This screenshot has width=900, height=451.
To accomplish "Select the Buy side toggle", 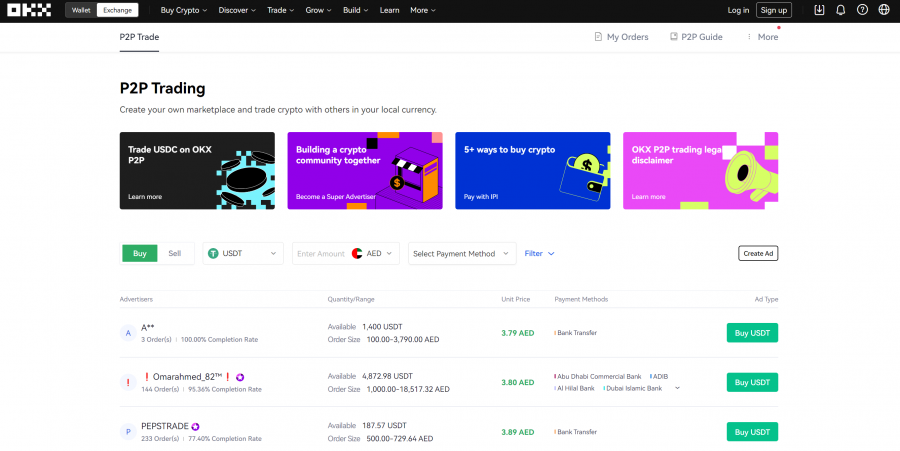I will coord(139,253).
